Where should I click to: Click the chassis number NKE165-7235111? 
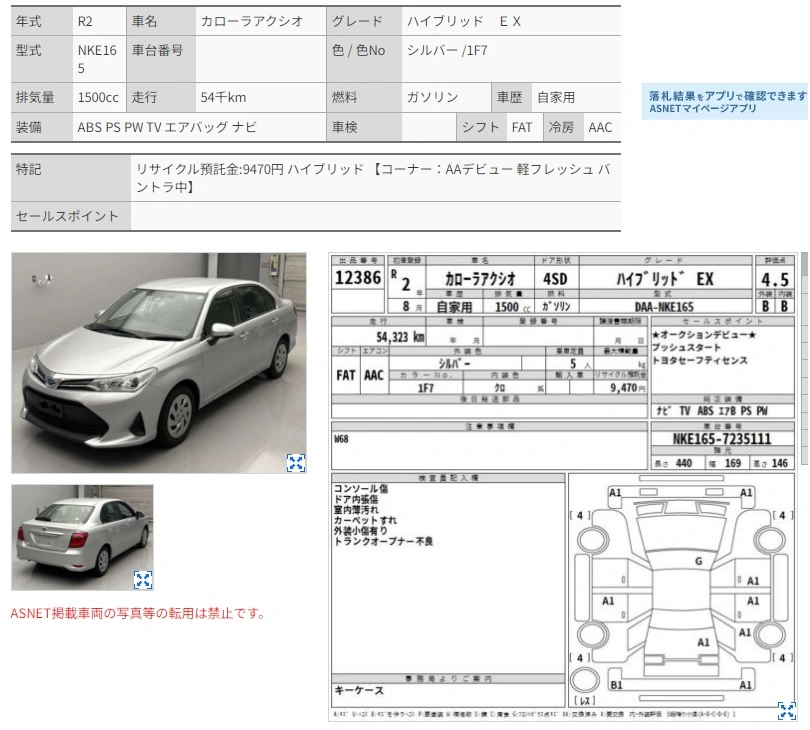click(x=722, y=439)
